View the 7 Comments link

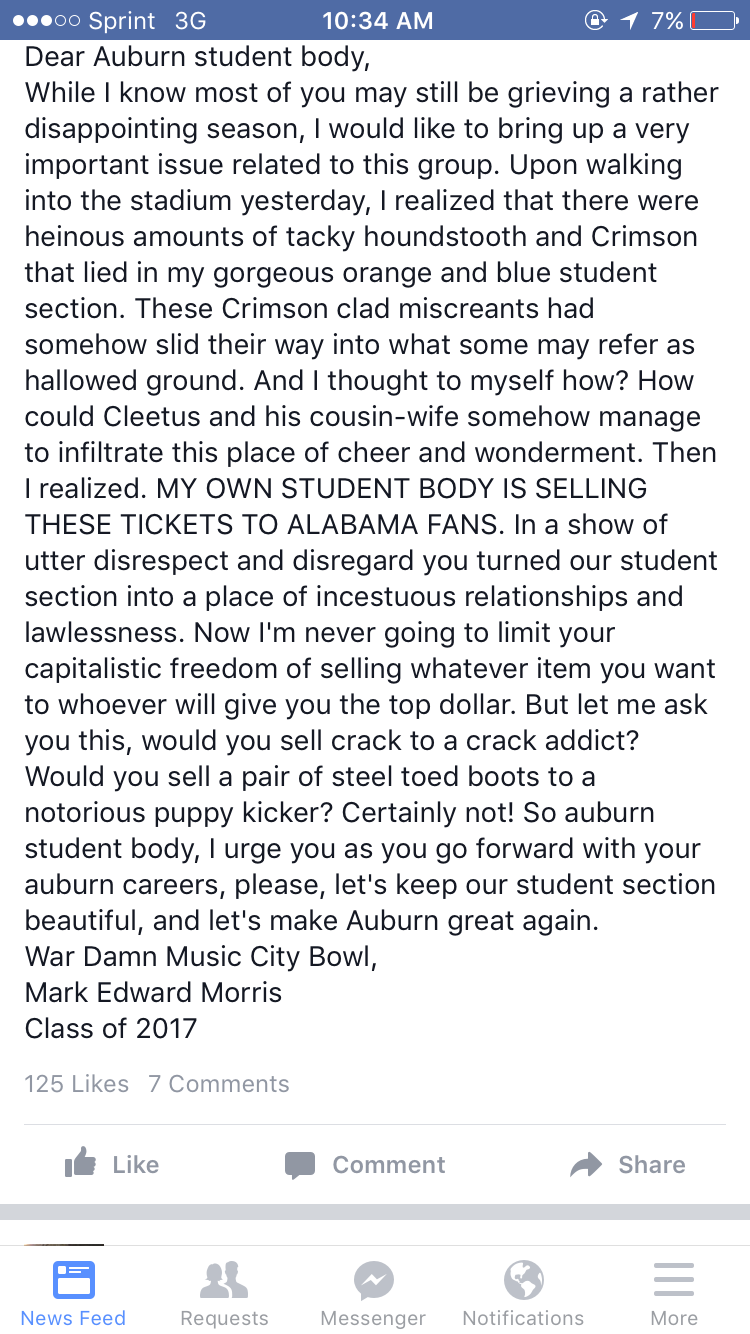pos(219,1084)
